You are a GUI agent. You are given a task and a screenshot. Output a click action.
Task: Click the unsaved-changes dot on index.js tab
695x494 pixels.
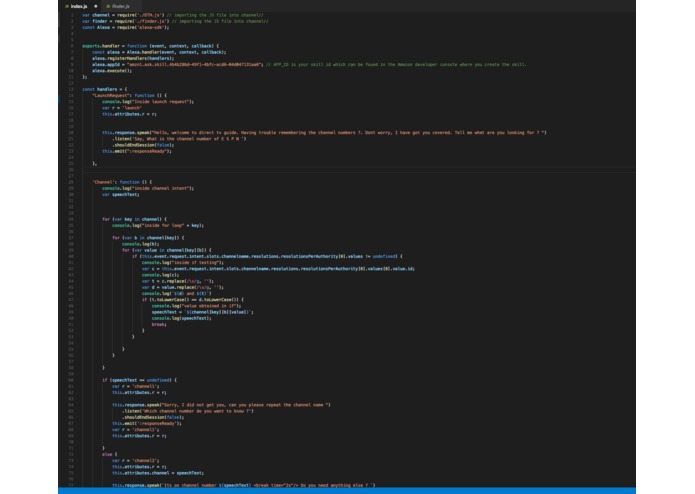click(96, 6)
